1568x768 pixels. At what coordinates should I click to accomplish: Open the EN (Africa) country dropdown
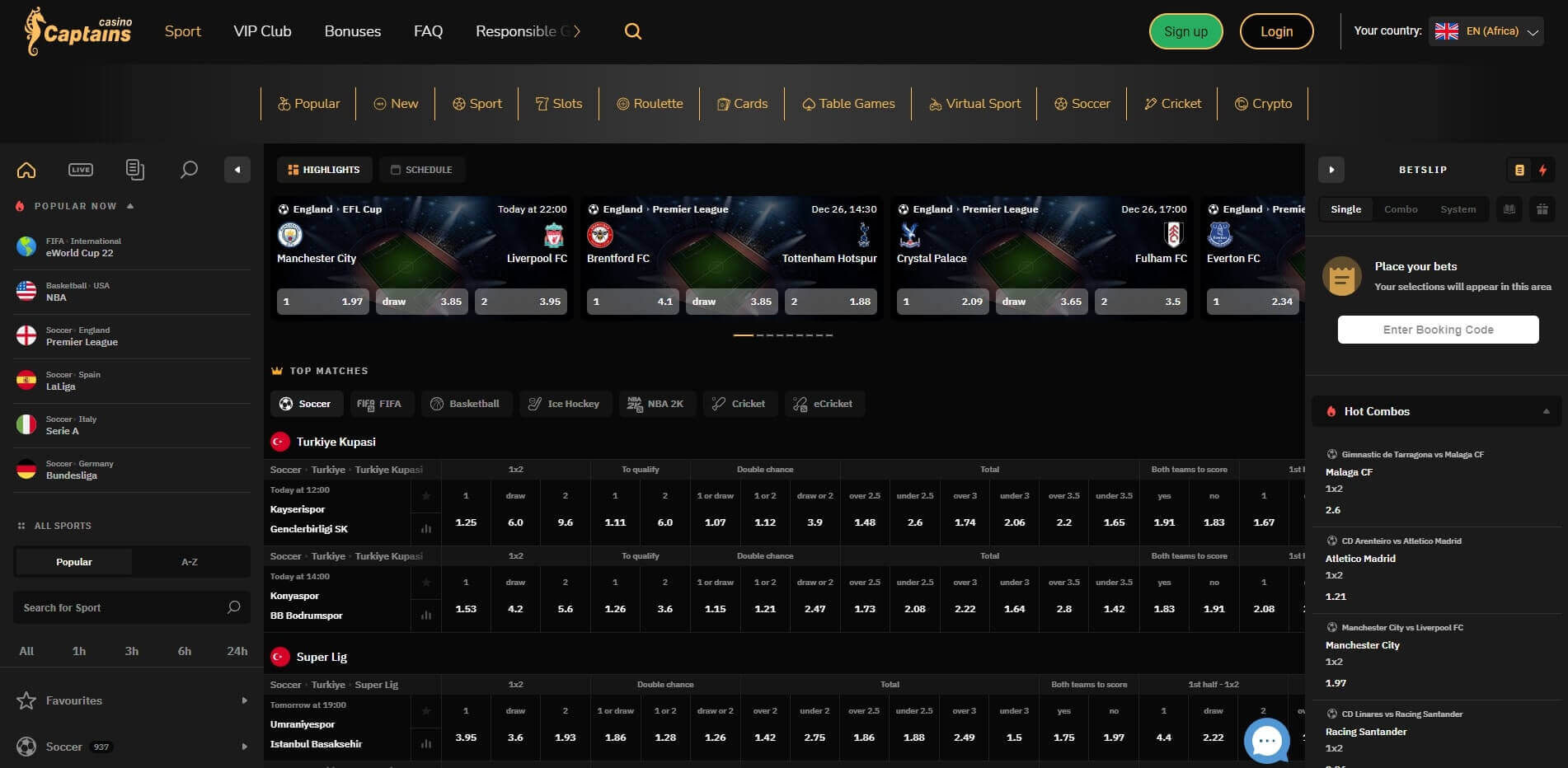(1486, 31)
